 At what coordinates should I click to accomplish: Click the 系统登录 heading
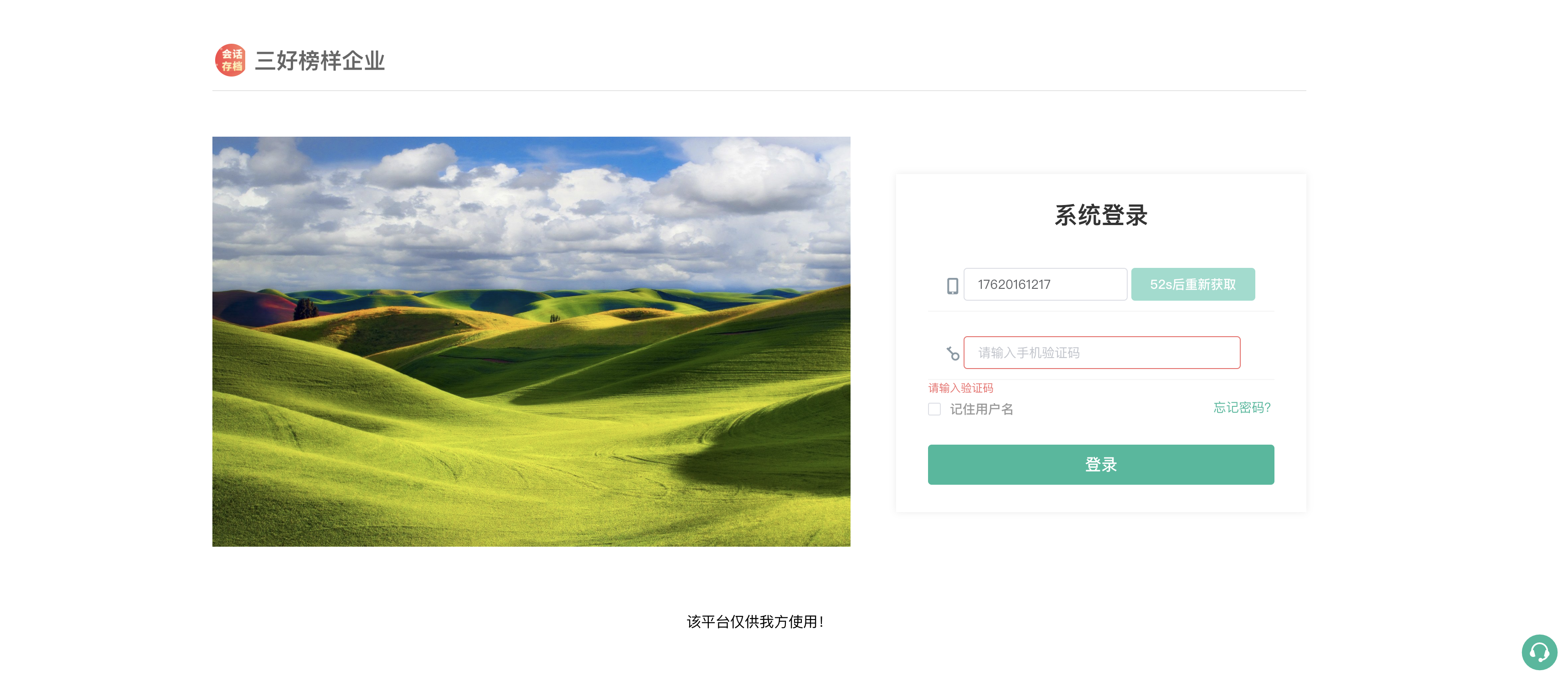[x=1100, y=215]
